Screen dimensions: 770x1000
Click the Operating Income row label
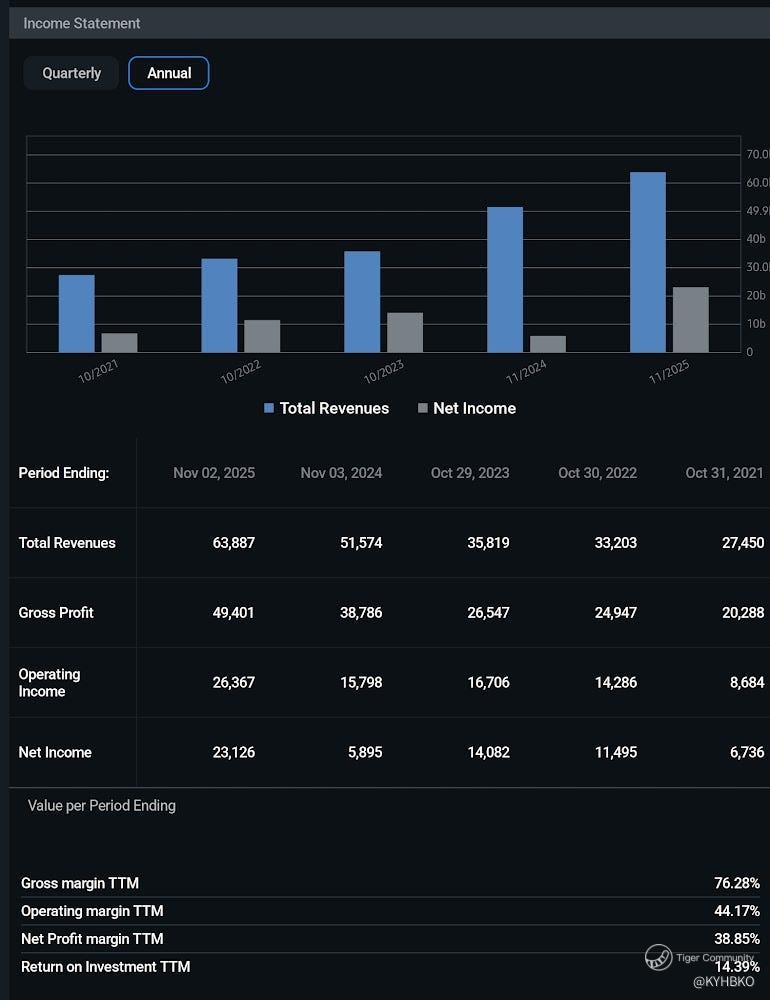click(49, 682)
